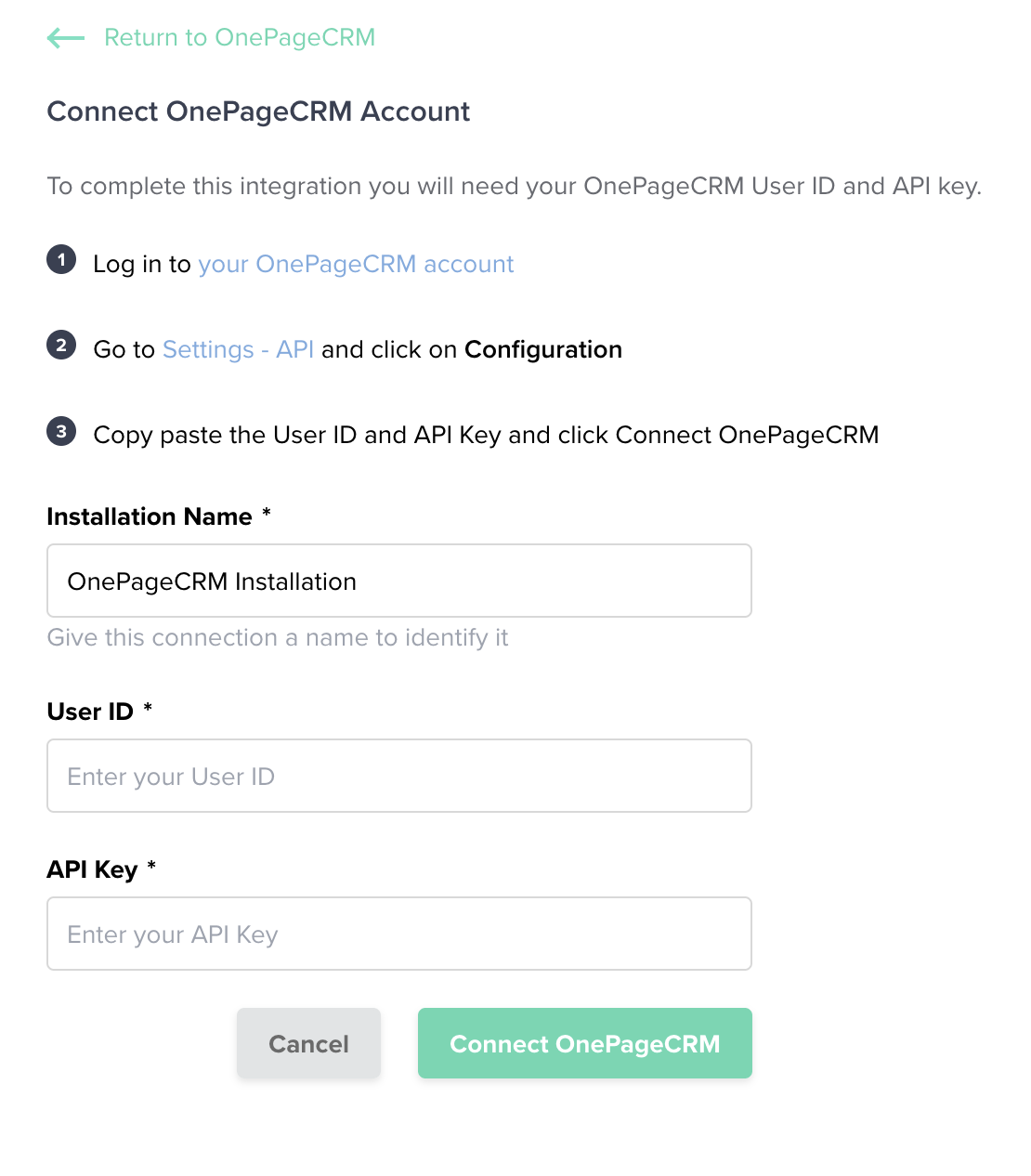Click the Enter your User ID field

[x=398, y=776]
